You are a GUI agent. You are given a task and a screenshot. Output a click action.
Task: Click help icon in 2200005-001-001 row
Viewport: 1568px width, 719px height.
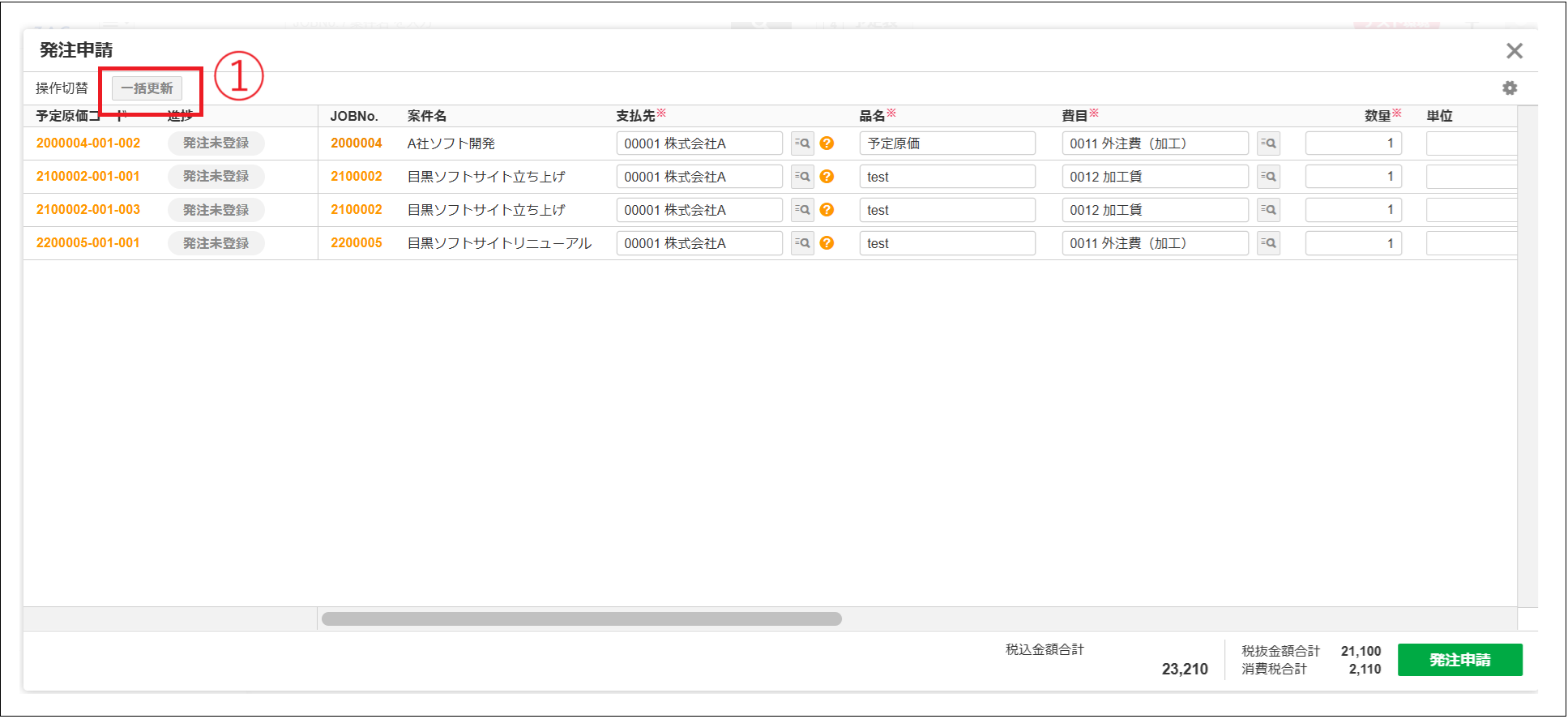[827, 243]
